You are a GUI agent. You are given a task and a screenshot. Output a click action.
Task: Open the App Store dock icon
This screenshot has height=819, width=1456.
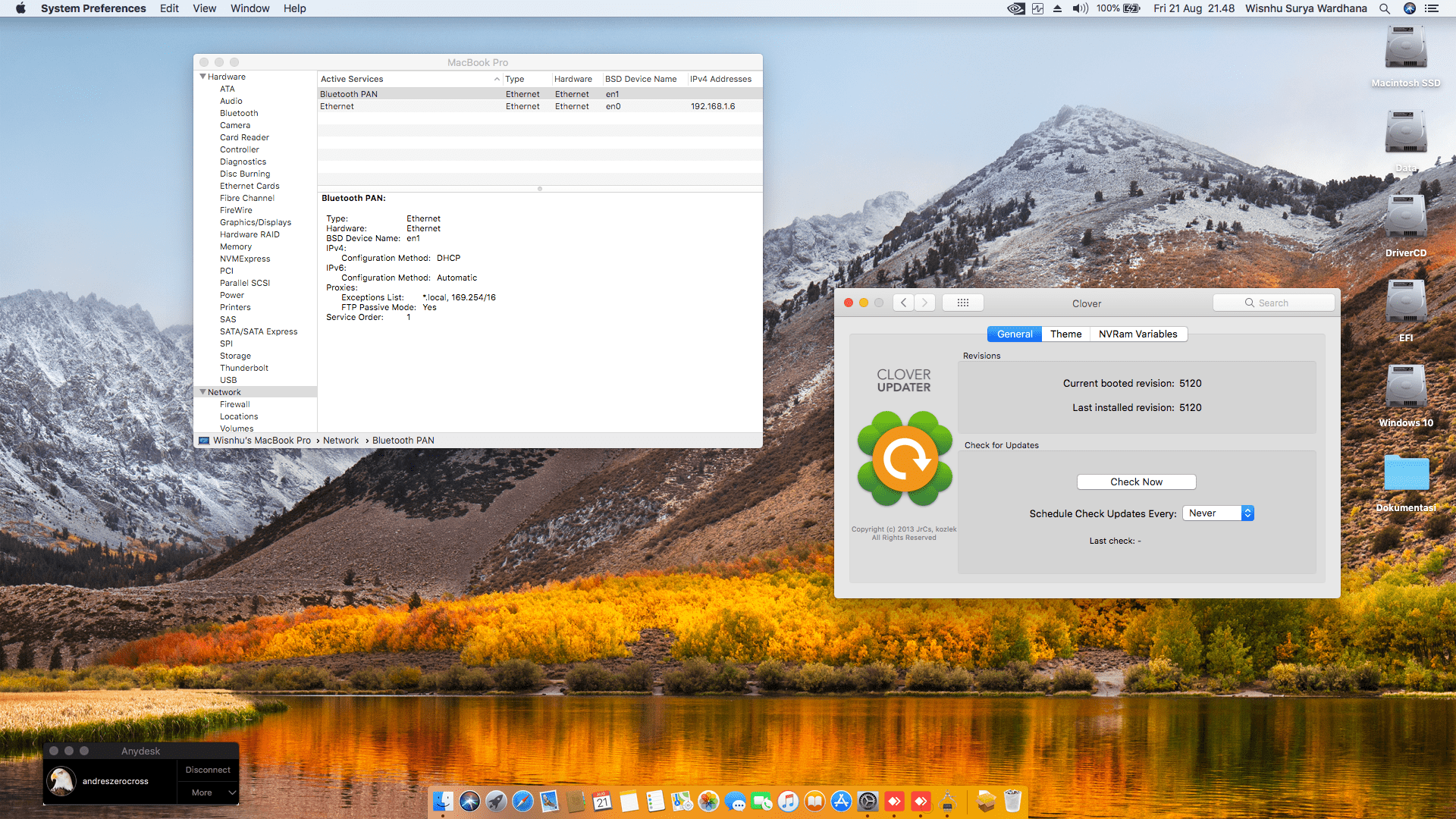point(841,801)
